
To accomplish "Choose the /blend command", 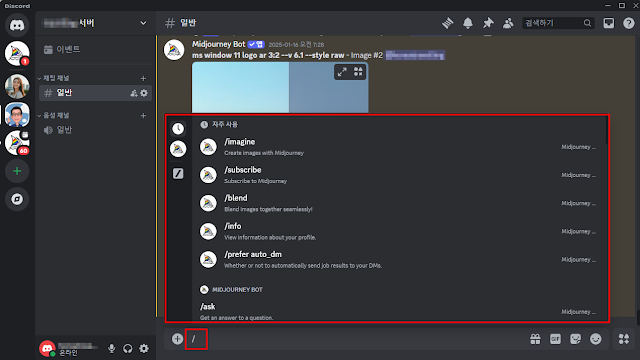I will pyautogui.click(x=399, y=203).
